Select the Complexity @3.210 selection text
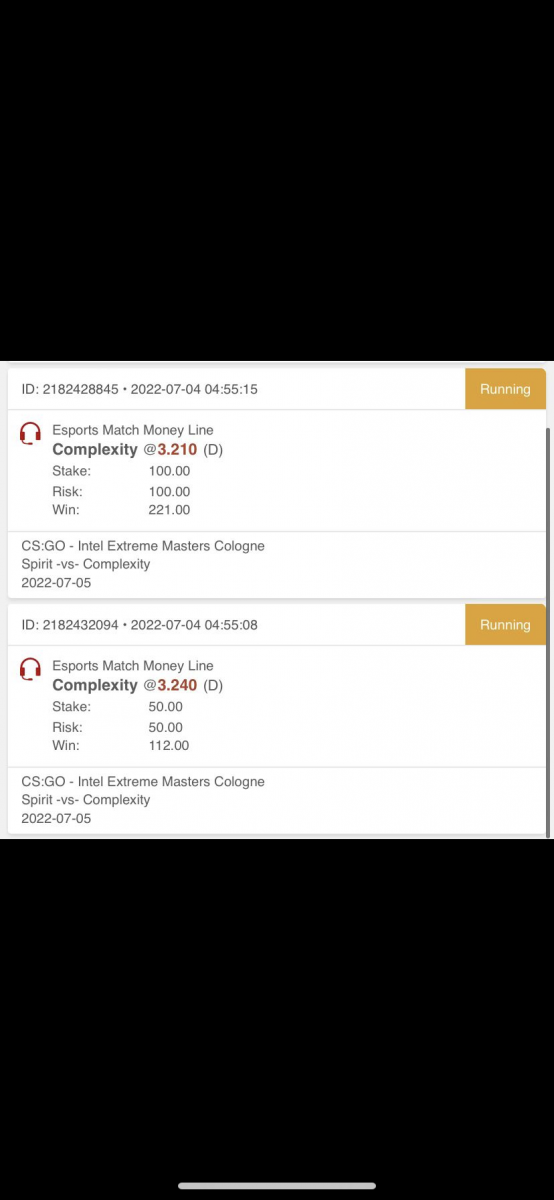 click(x=137, y=450)
